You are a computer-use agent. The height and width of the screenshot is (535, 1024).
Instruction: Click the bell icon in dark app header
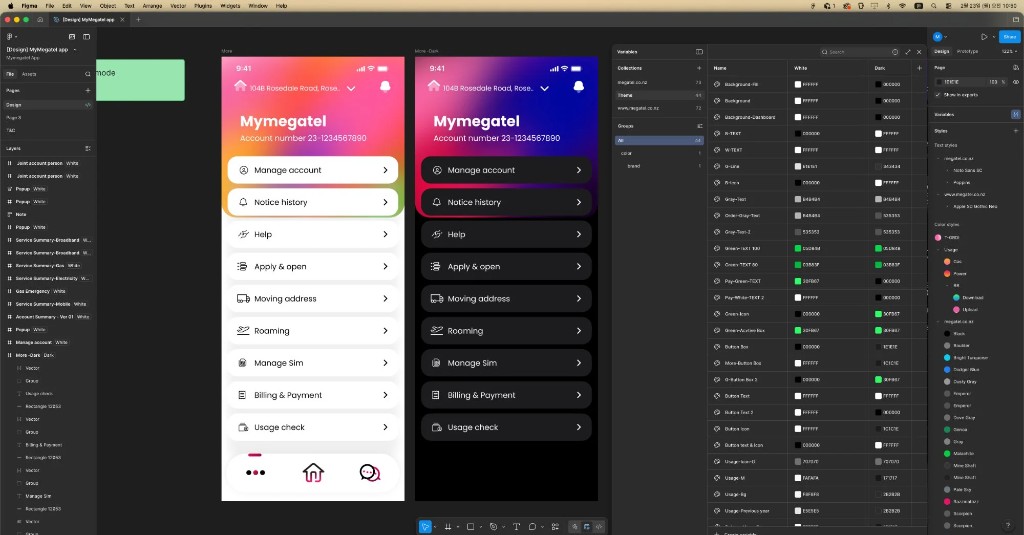coord(579,86)
